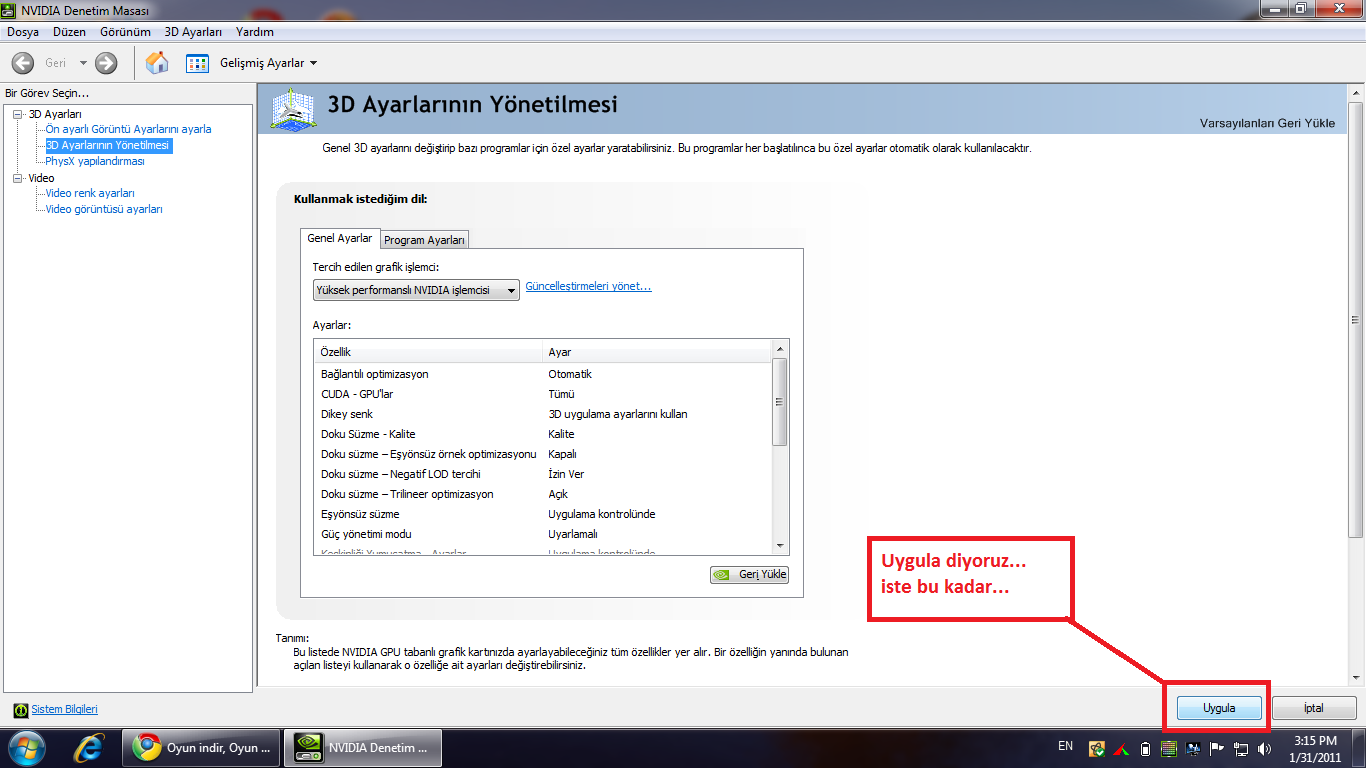Open the Windows Start menu
The image size is (1366, 768).
pyautogui.click(x=26, y=747)
